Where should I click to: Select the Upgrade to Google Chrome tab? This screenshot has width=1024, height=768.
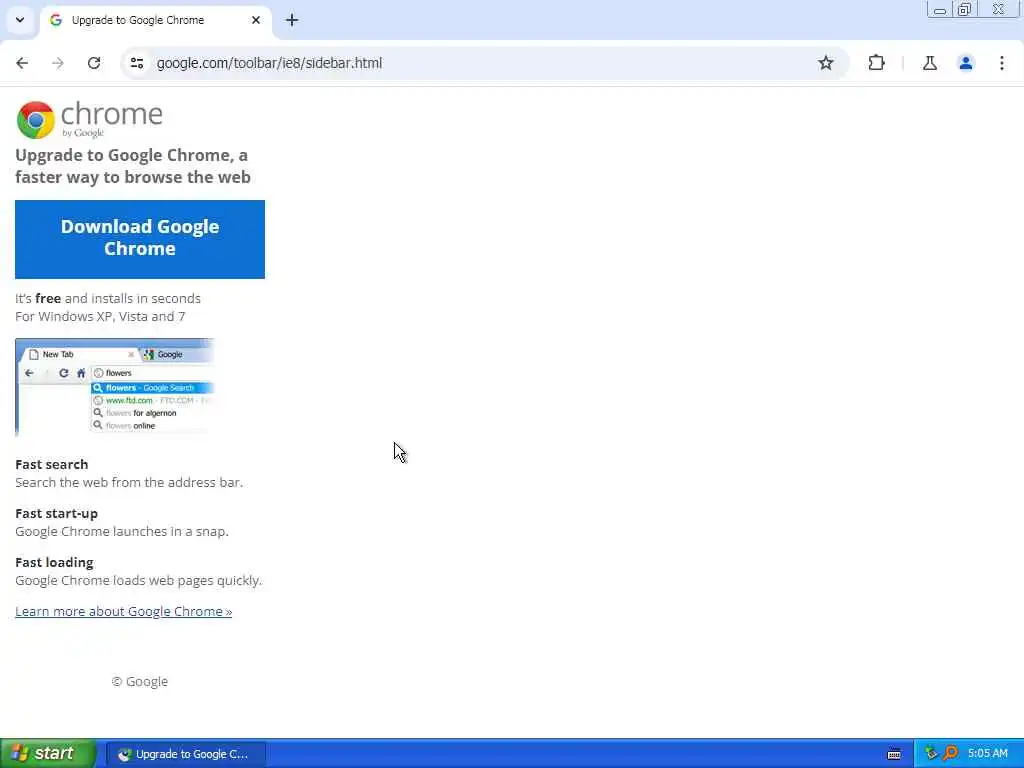pyautogui.click(x=155, y=20)
